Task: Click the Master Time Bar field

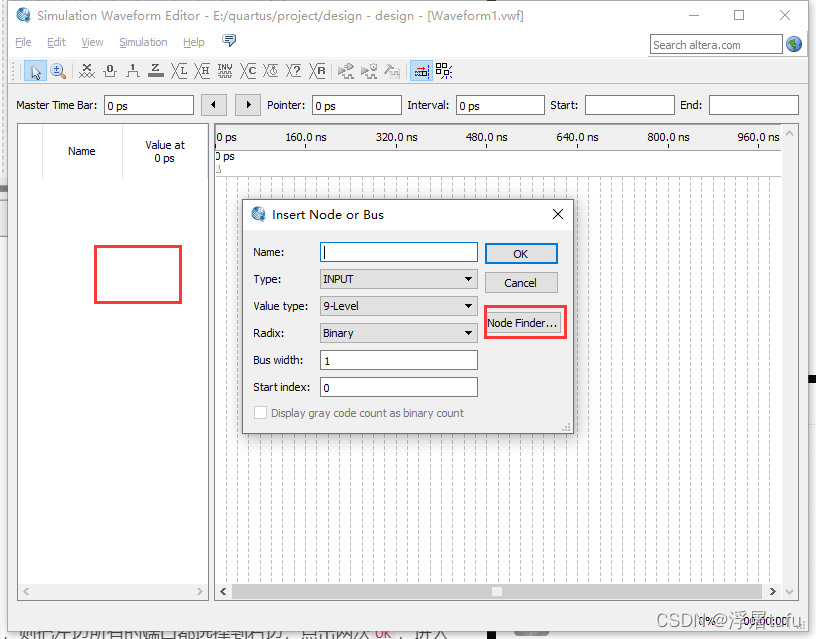Action: pyautogui.click(x=149, y=106)
